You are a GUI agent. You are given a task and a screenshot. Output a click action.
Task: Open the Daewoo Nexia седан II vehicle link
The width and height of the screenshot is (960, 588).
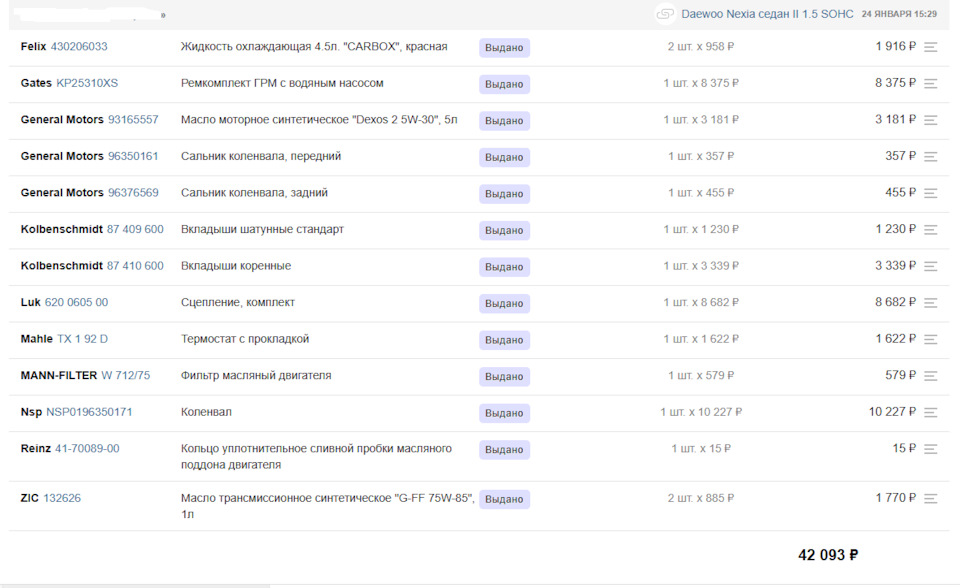[767, 14]
